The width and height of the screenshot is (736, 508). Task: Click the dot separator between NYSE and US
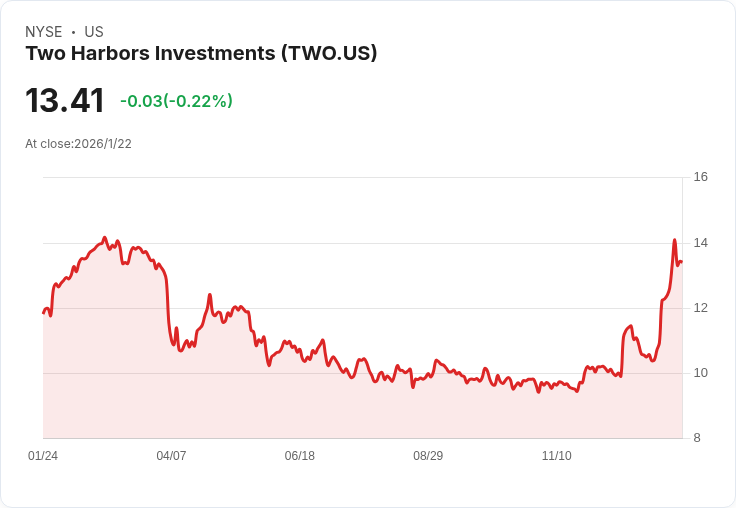pyautogui.click(x=73, y=32)
